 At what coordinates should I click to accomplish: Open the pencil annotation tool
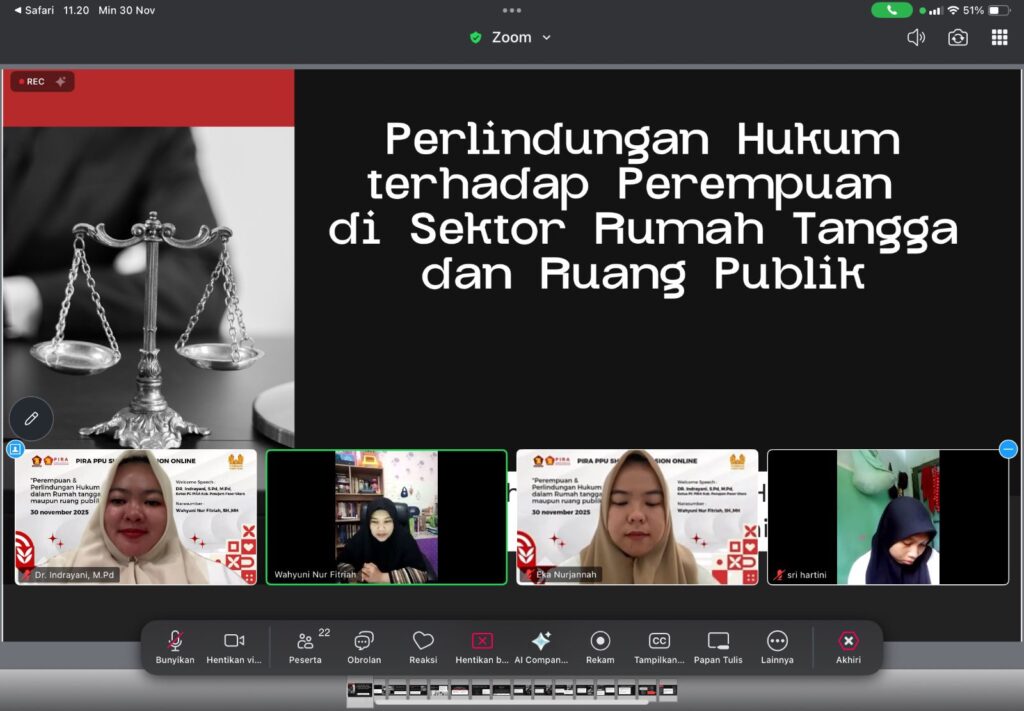(31, 419)
